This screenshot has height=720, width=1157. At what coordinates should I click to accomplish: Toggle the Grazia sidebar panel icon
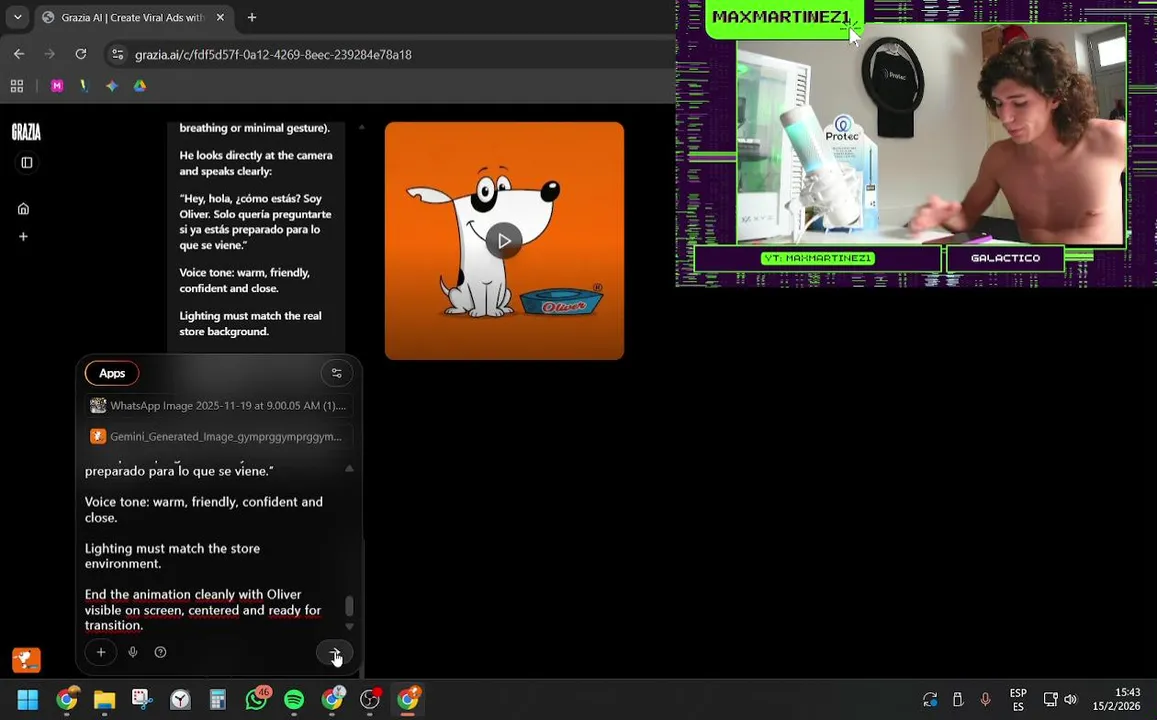coord(27,162)
